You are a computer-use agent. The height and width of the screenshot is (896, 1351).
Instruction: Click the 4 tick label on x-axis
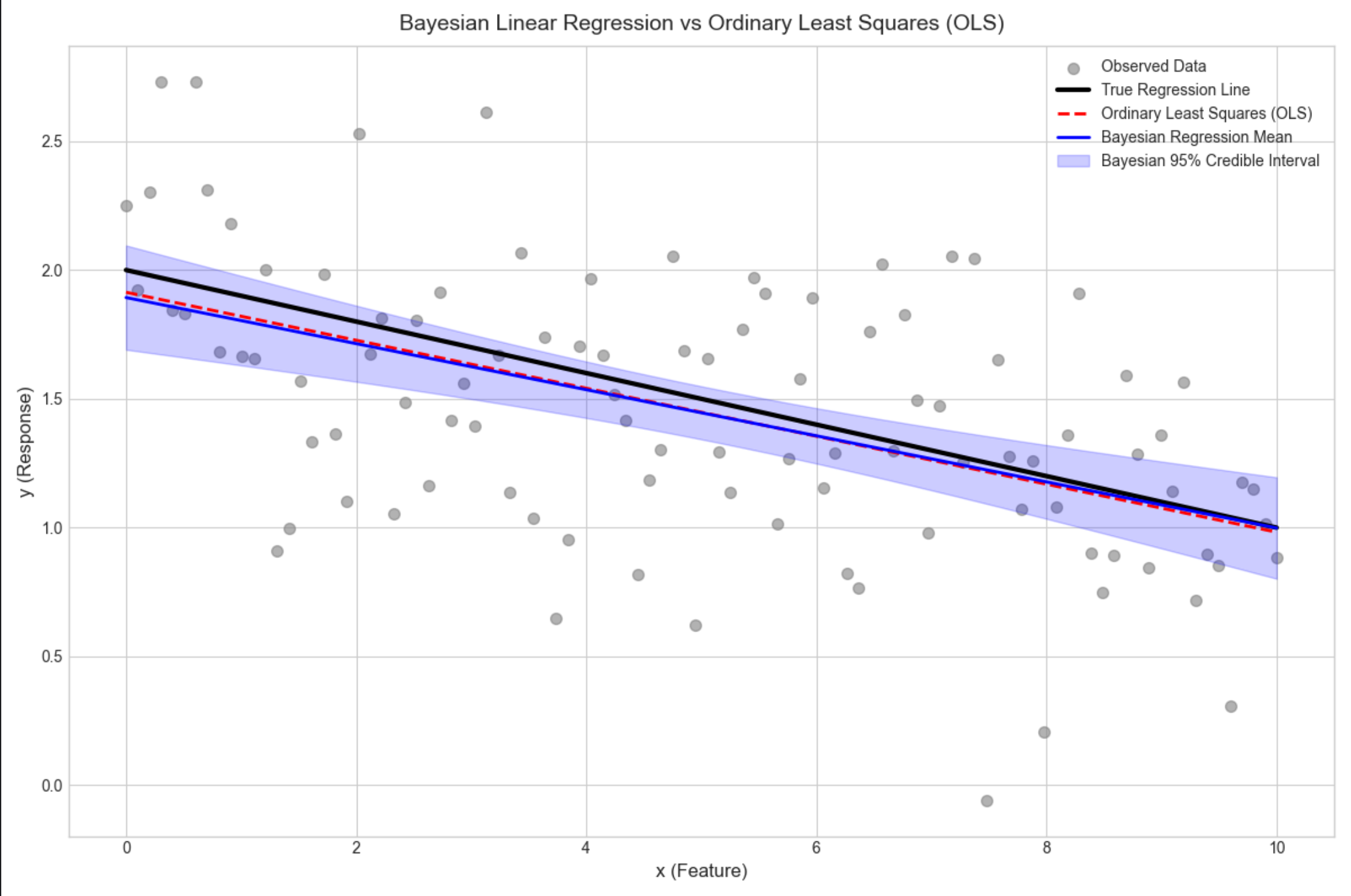coord(586,848)
